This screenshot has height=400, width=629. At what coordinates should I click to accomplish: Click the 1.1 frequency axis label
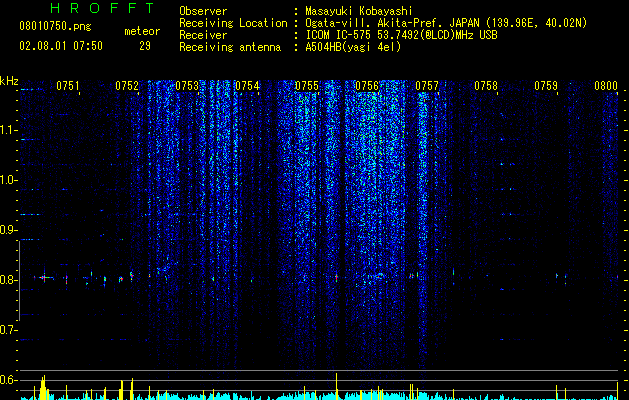click(x=8, y=130)
